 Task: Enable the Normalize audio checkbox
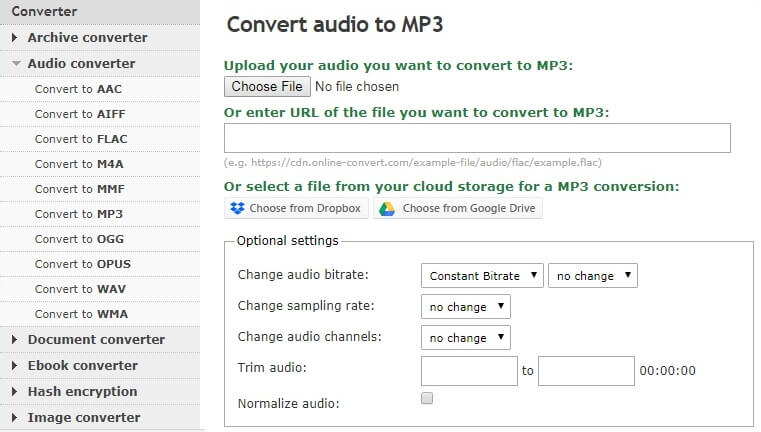point(427,398)
